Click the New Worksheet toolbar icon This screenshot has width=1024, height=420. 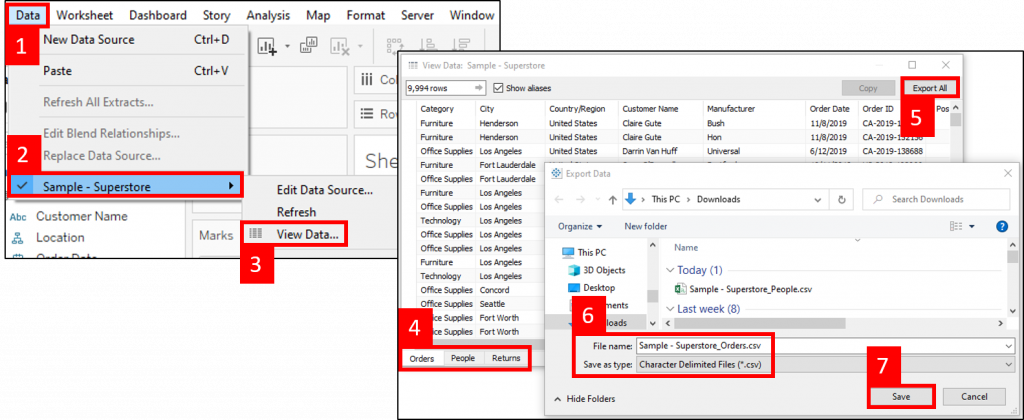(266, 46)
